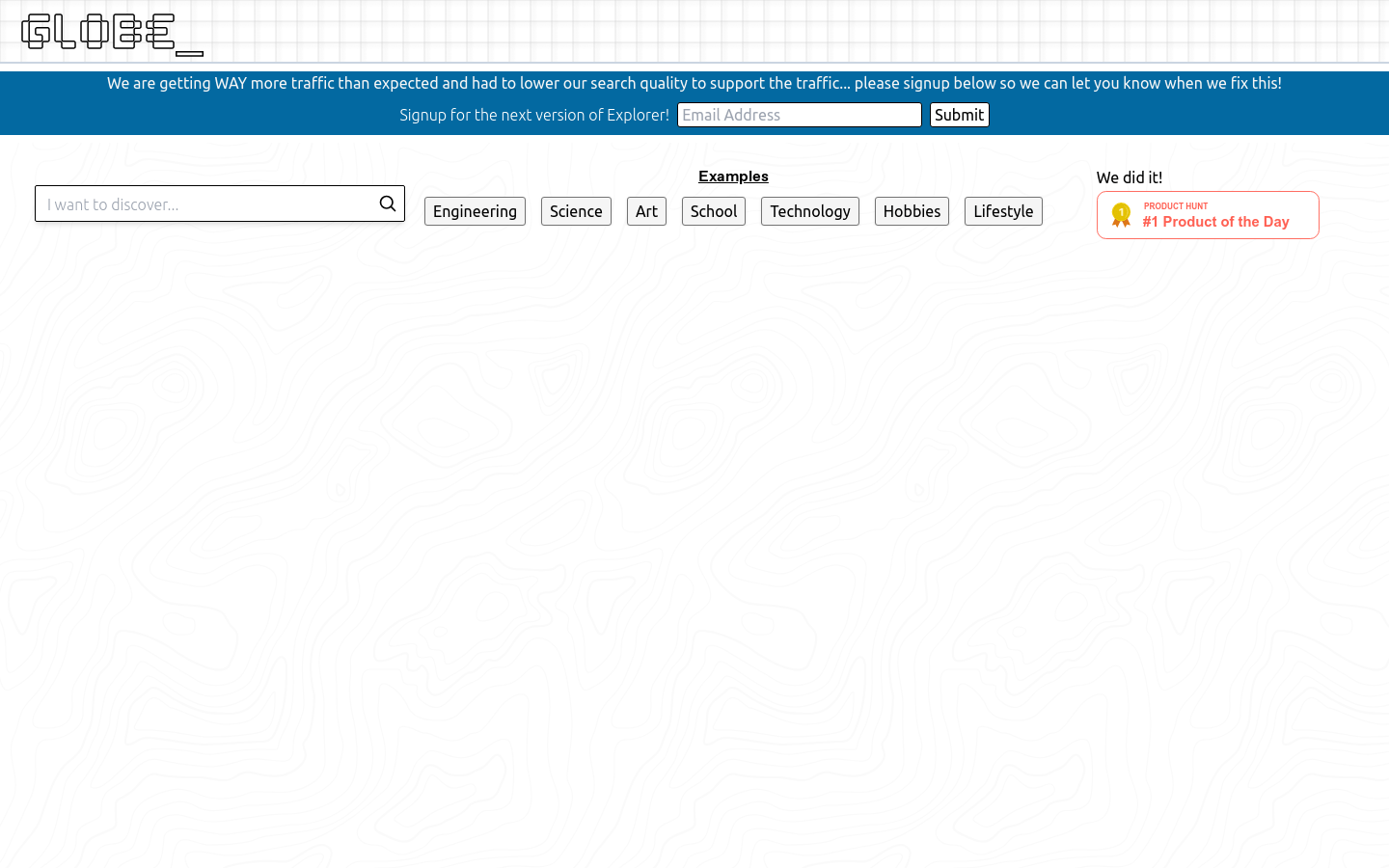The width and height of the screenshot is (1389, 868).
Task: Open the '#1 Product of the Day' link
Action: [x=1215, y=222]
